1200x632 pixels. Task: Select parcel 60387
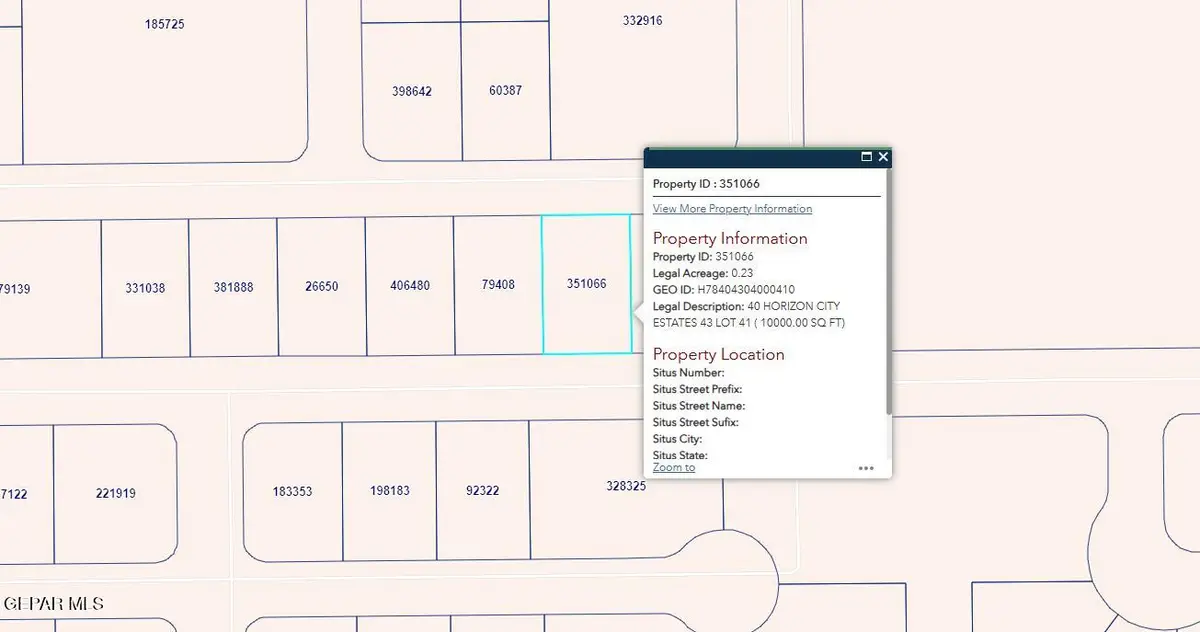[504, 90]
